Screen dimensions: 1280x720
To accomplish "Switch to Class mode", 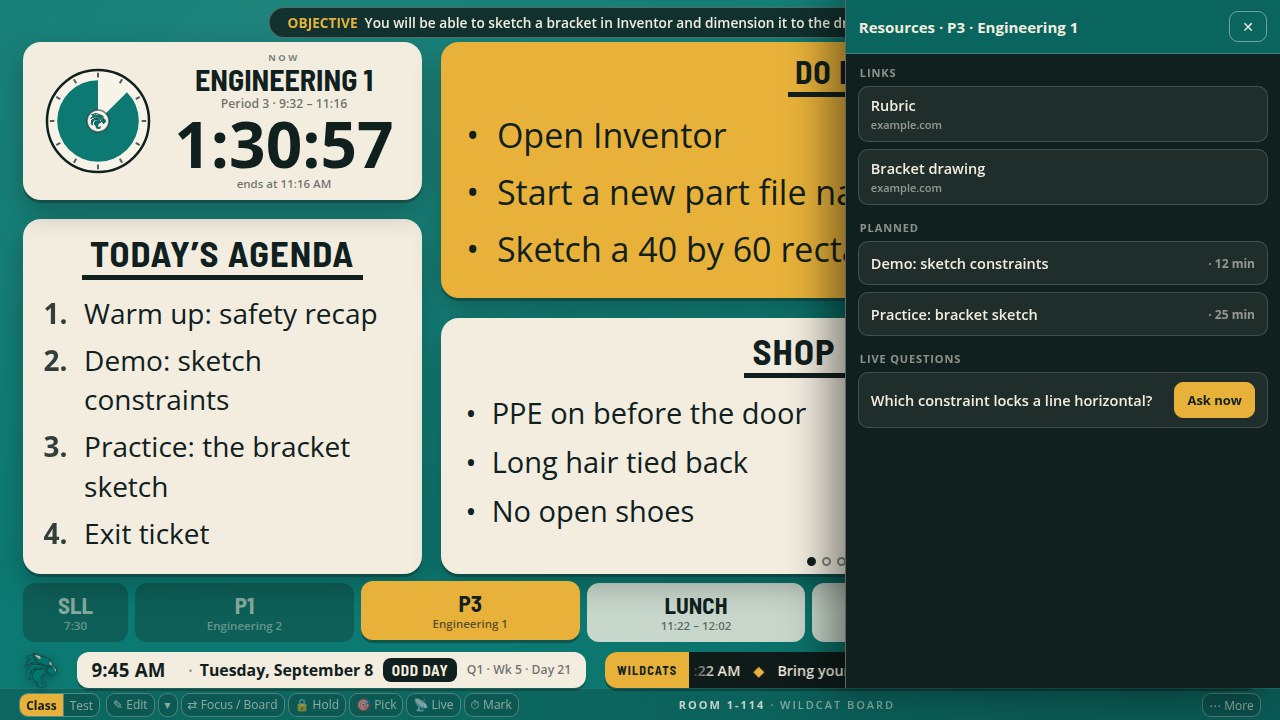I will [x=41, y=705].
